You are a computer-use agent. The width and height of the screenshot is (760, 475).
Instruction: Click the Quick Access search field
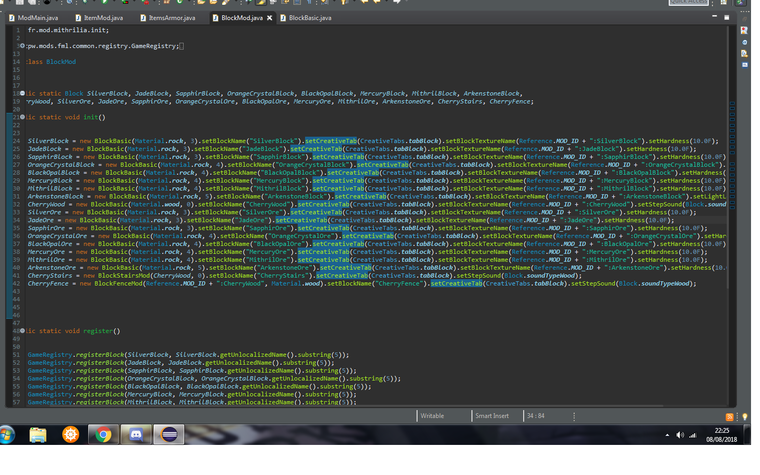(x=688, y=3)
